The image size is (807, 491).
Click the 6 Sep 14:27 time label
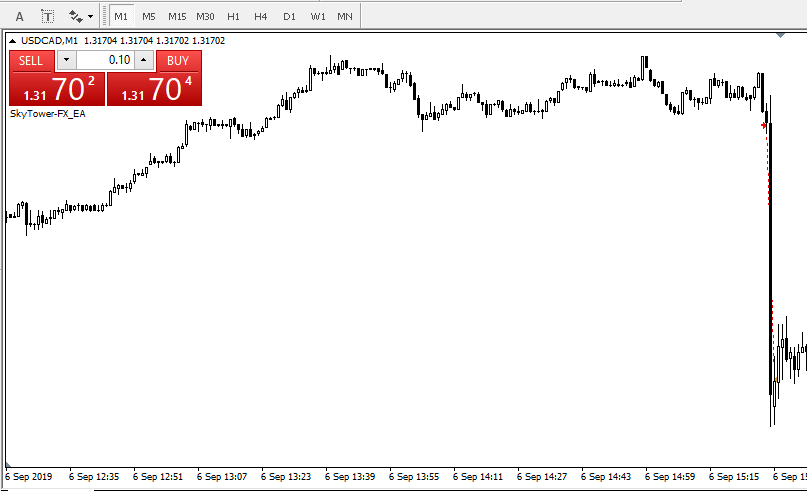coord(542,477)
